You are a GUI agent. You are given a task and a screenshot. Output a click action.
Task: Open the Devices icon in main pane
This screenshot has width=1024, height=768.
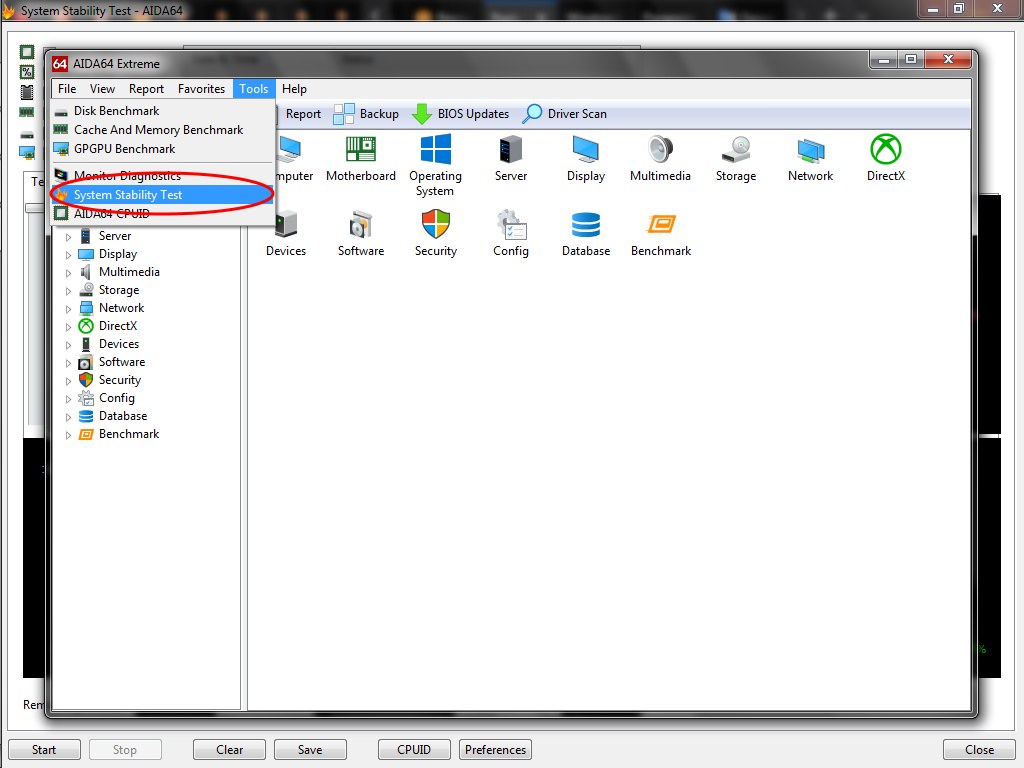pyautogui.click(x=286, y=233)
